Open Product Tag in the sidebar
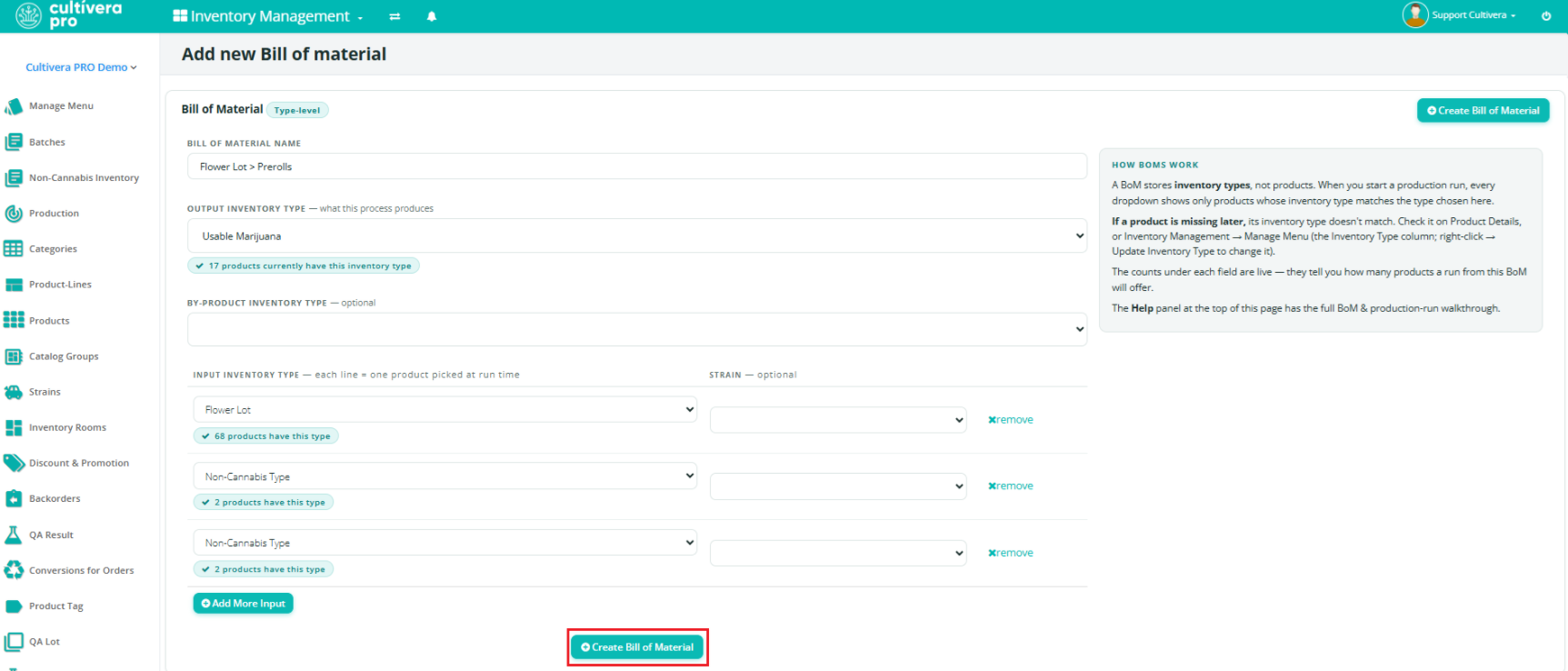Viewport: 1568px width, 671px height. pyautogui.click(x=55, y=606)
